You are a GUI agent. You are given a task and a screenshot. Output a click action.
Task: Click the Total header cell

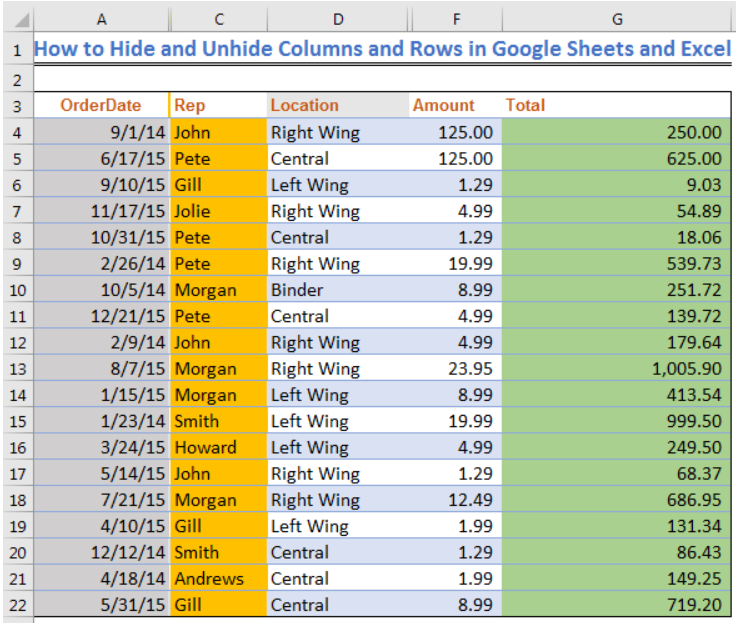click(x=617, y=105)
